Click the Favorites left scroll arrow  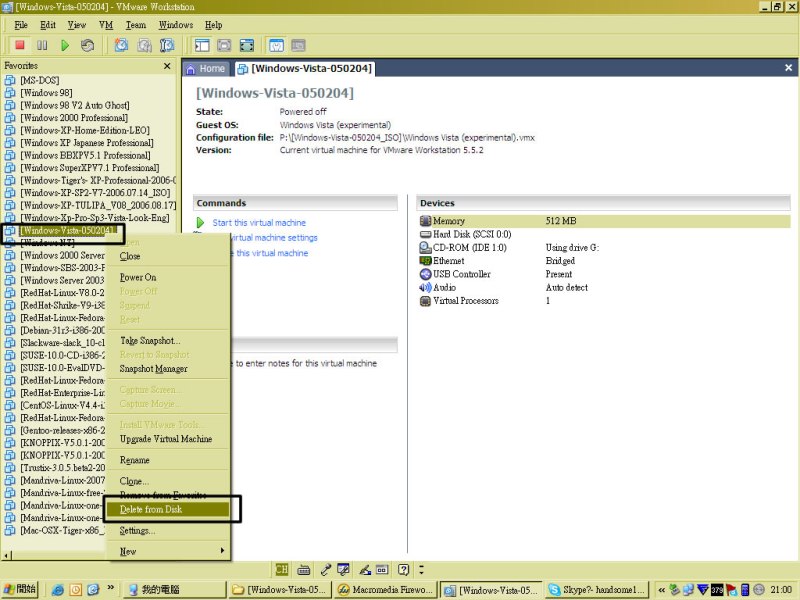coord(6,555)
